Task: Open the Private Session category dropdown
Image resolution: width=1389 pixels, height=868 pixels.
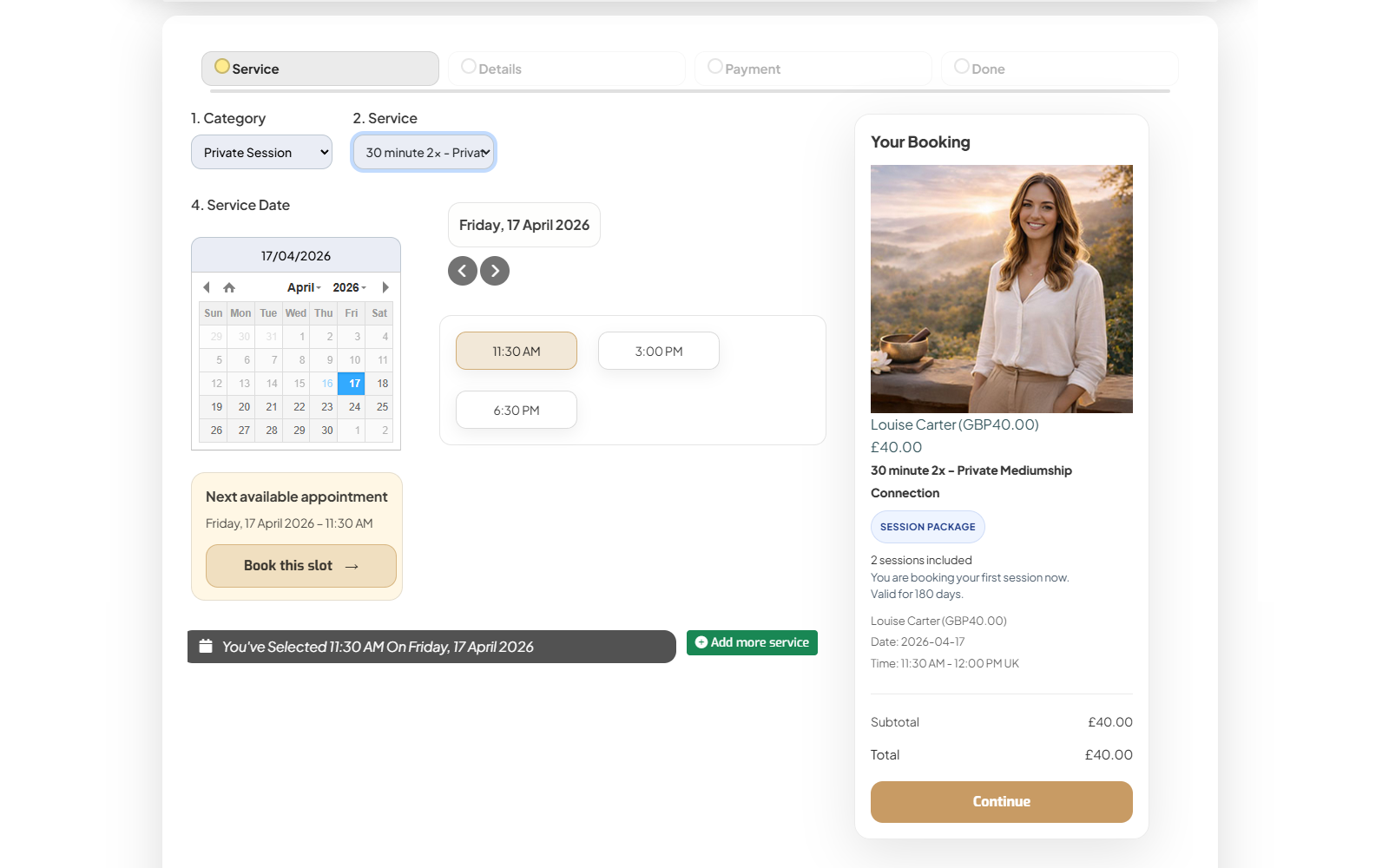Action: point(260,152)
